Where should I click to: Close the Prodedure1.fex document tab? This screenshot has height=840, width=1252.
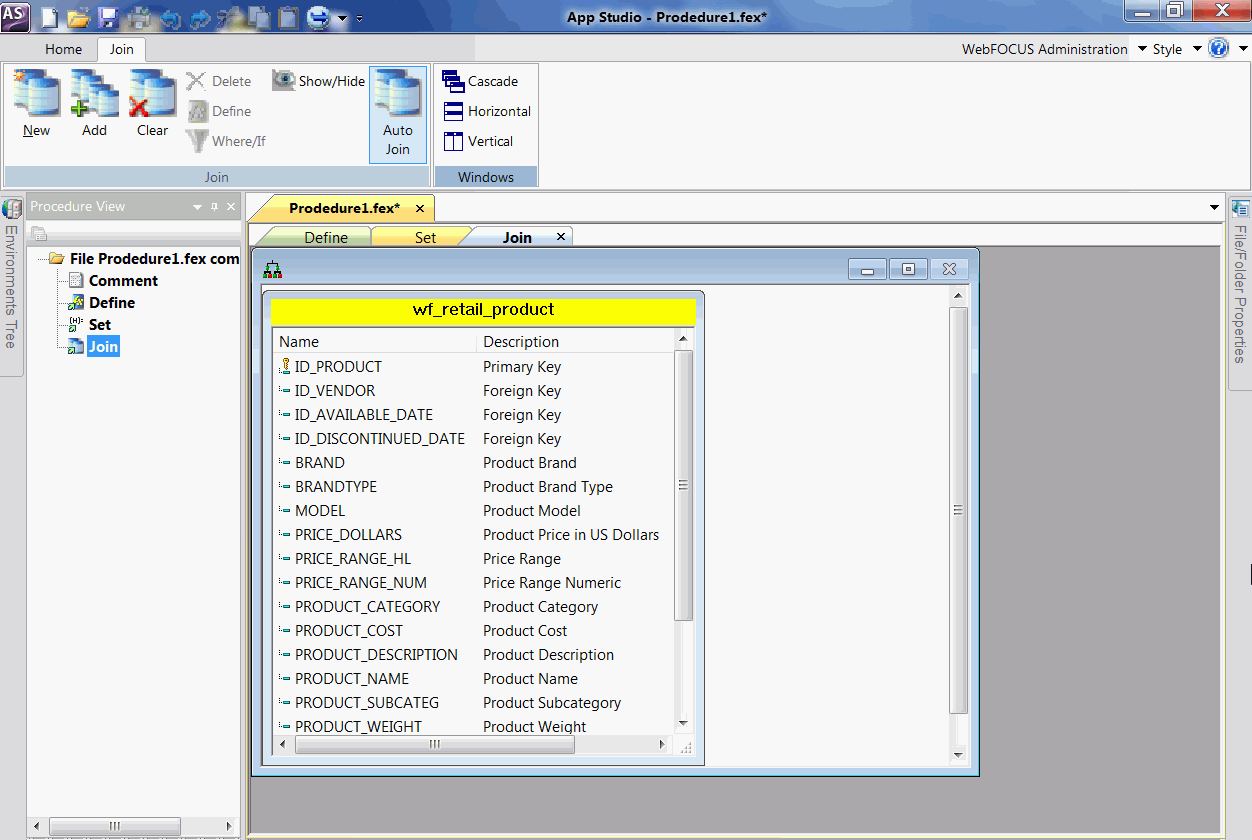pyautogui.click(x=420, y=208)
